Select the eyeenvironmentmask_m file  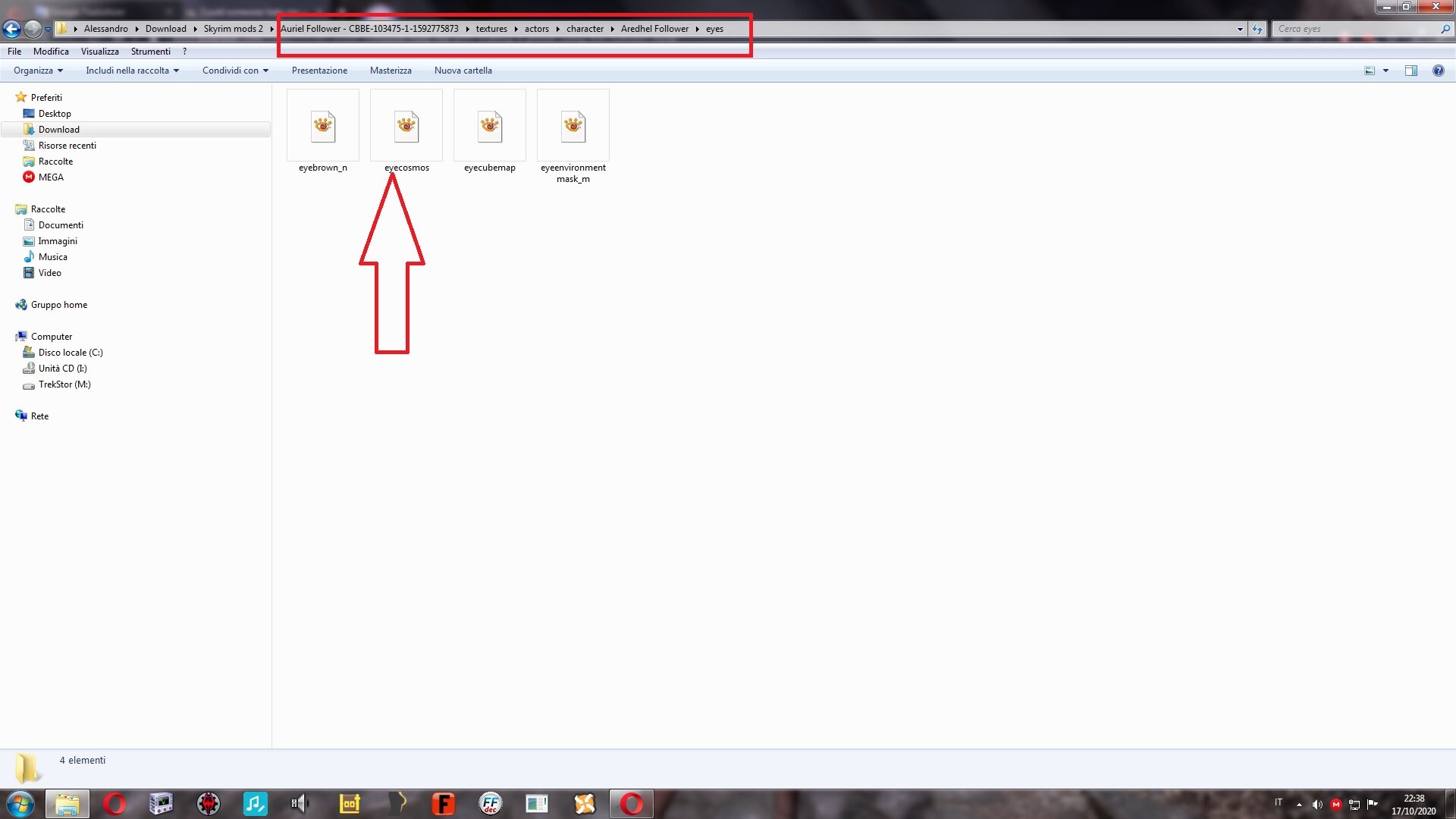pyautogui.click(x=573, y=137)
